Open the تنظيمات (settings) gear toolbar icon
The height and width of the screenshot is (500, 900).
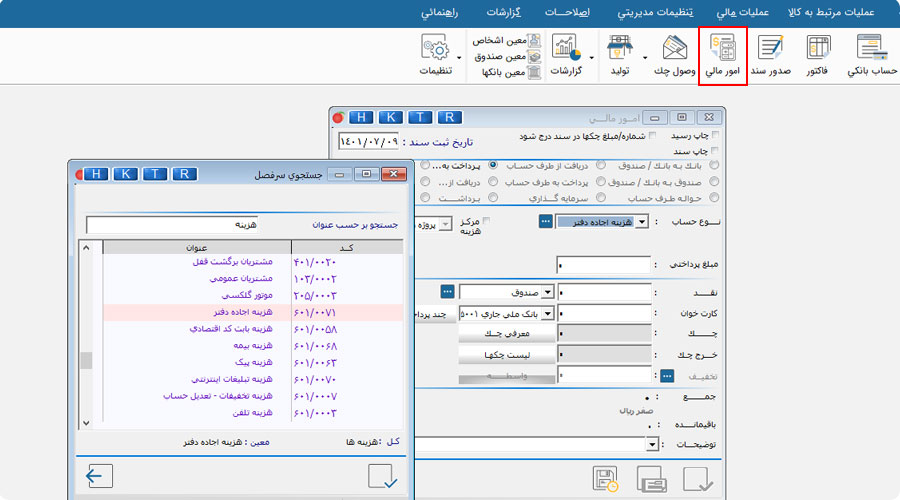coord(436,55)
